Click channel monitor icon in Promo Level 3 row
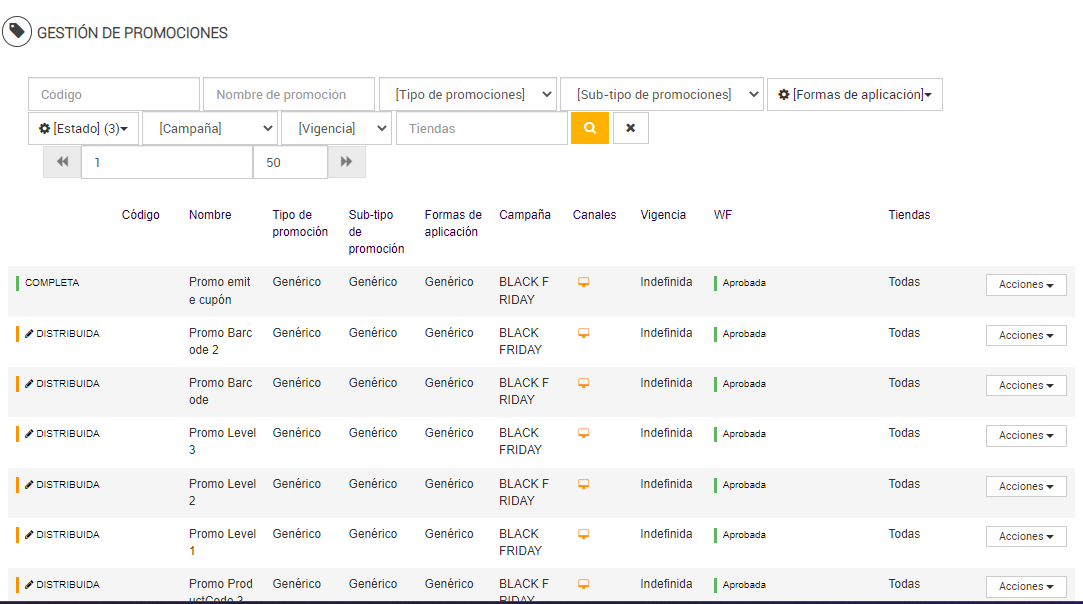The image size is (1083, 604). [584, 433]
